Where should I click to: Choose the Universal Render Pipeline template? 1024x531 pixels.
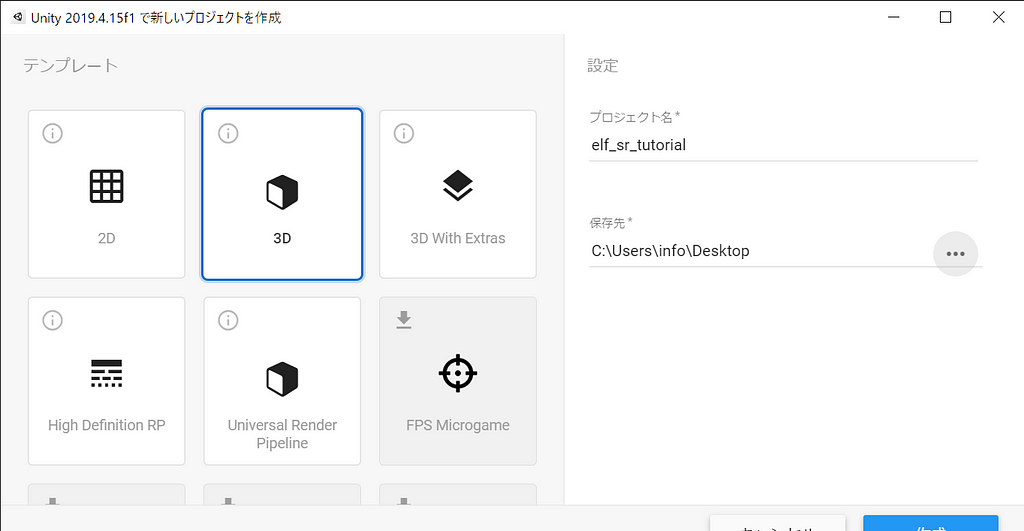[282, 381]
